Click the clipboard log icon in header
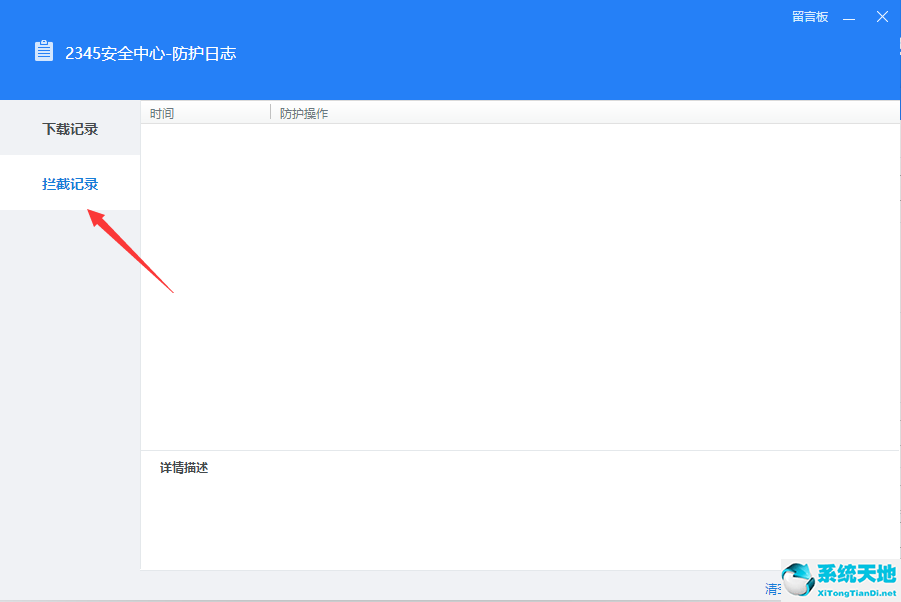The image size is (901, 602). coord(44,52)
